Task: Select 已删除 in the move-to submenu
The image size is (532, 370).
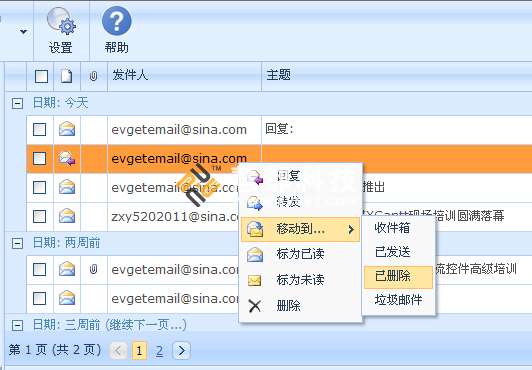Action: coord(398,276)
